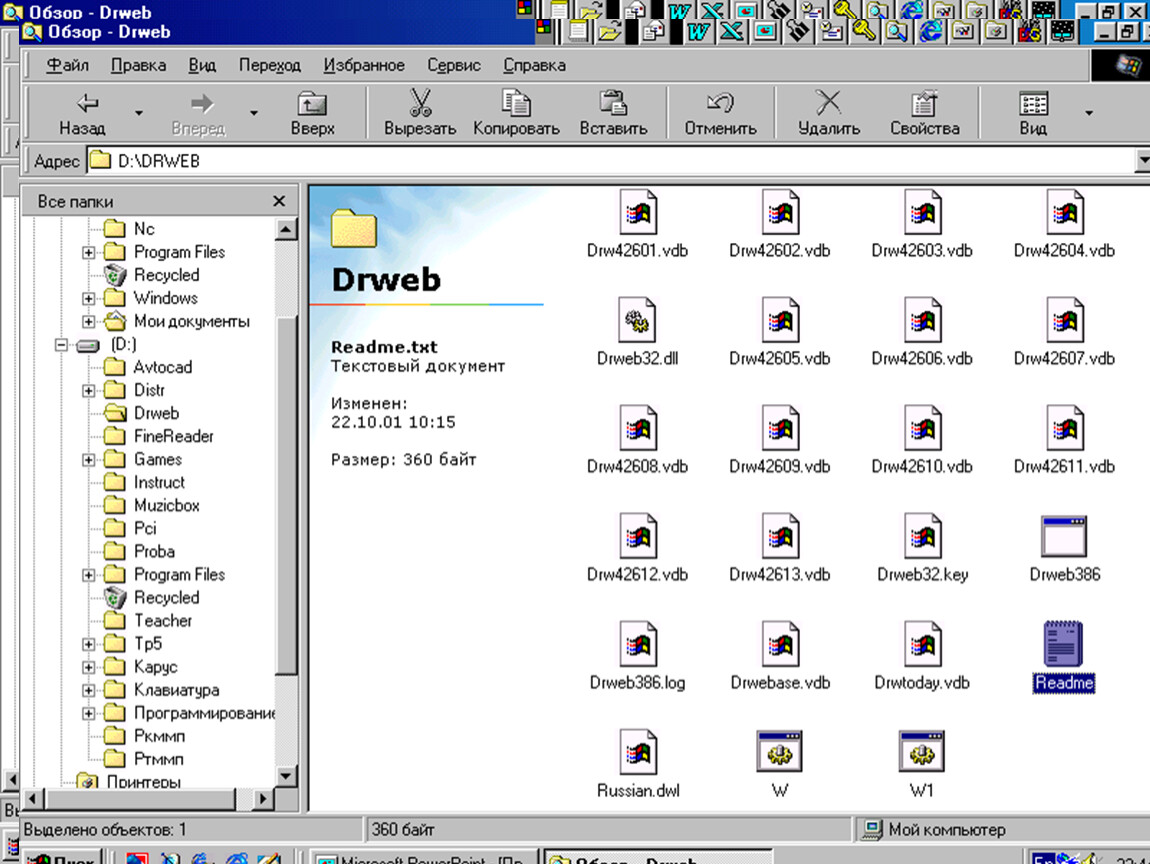Paste using the Вставить toolbar icon
1150x864 pixels.
613,113
